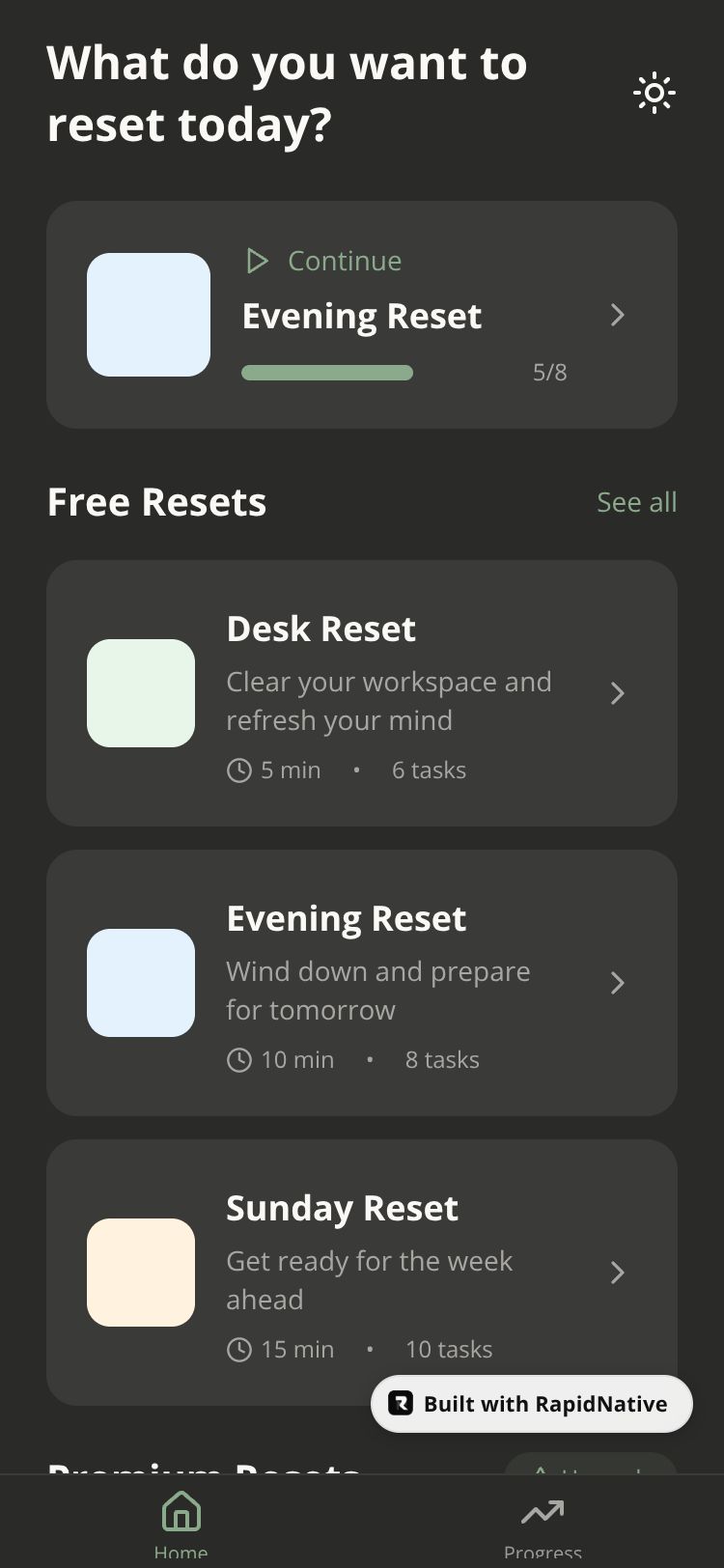This screenshot has width=724, height=1568.
Task: Tap the blue Evening Reset list swatch
Action: 141,983
